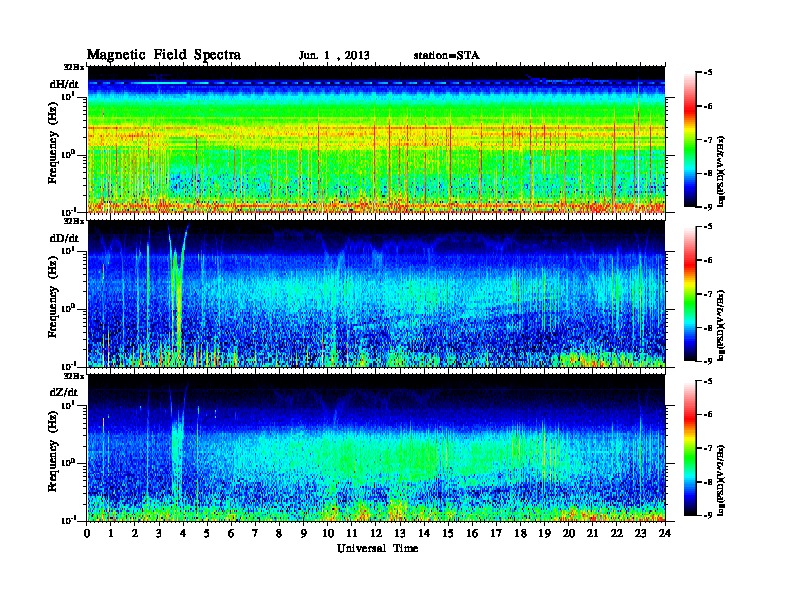Click hour "22" on the Universal Time axis

617,534
